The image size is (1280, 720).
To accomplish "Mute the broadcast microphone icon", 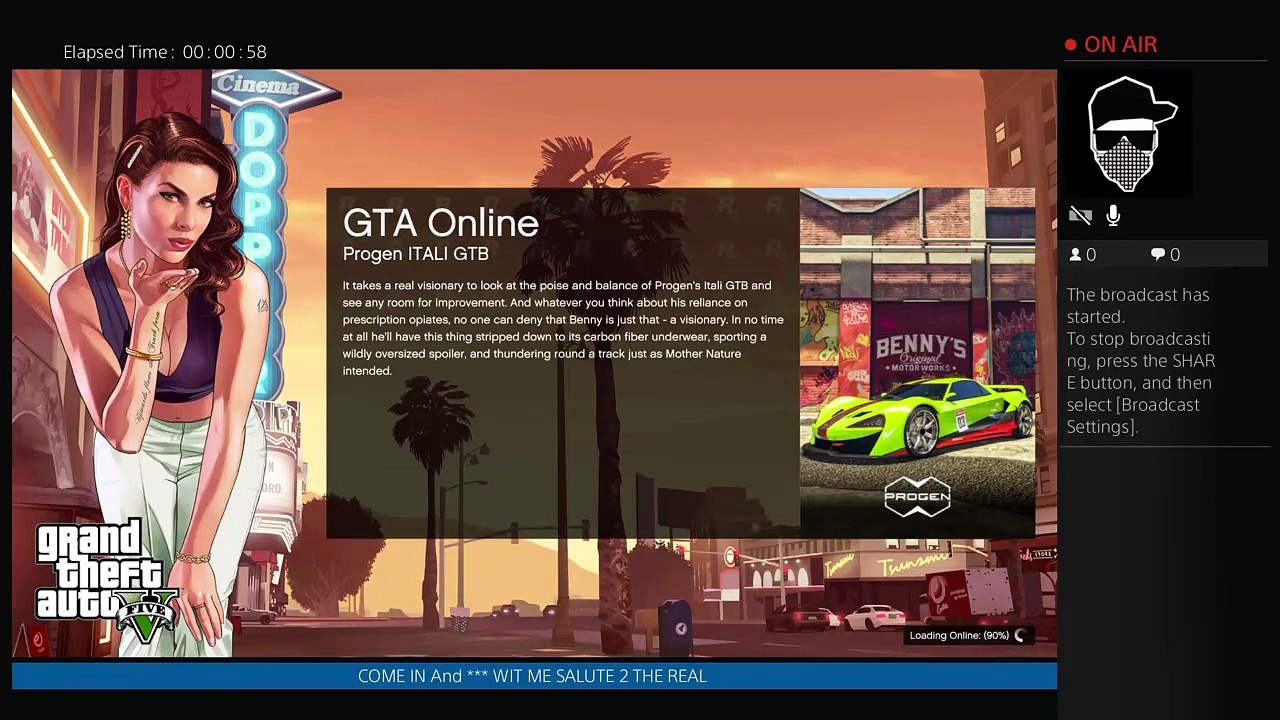I will pos(1113,216).
